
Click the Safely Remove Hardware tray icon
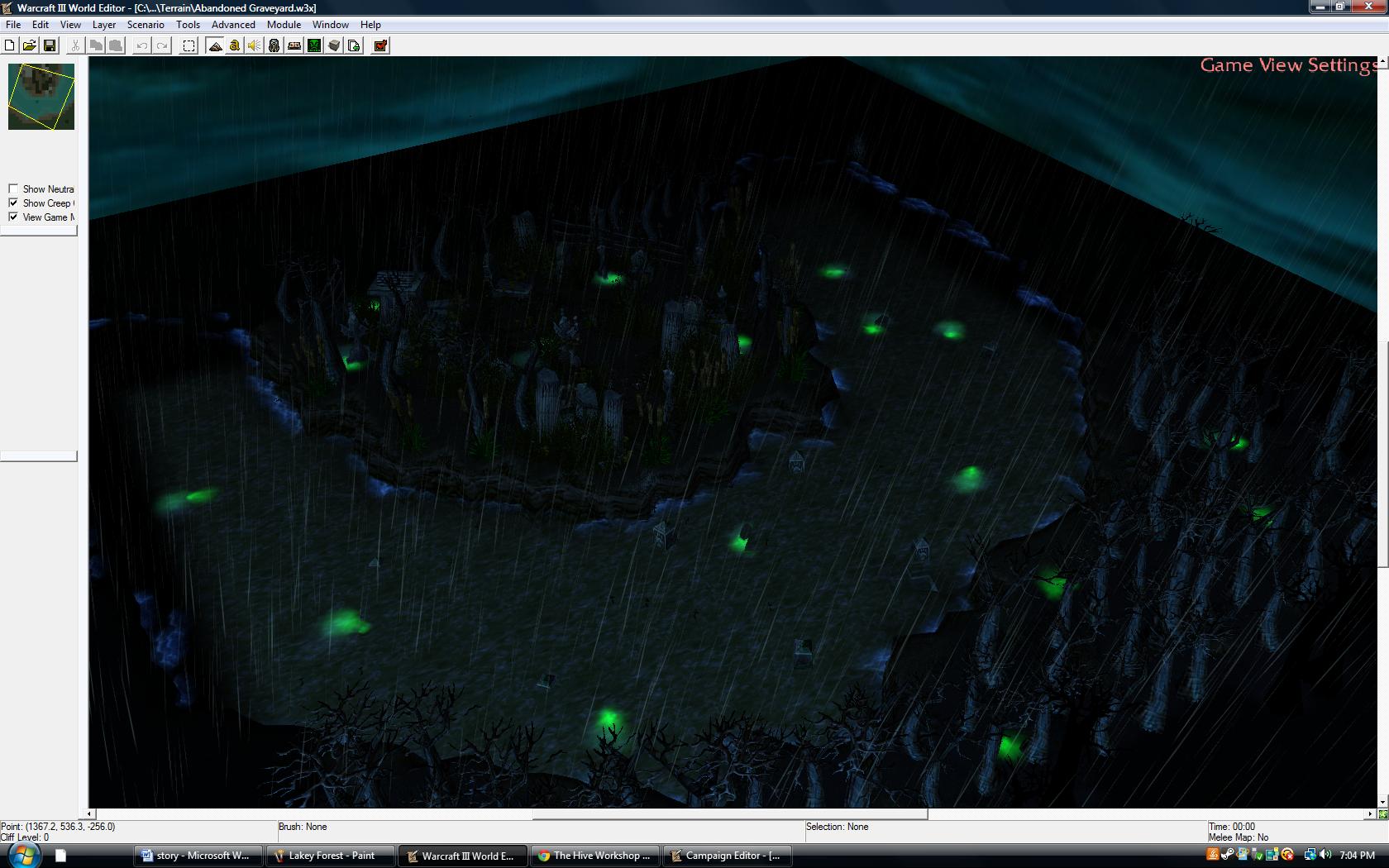click(x=1258, y=855)
